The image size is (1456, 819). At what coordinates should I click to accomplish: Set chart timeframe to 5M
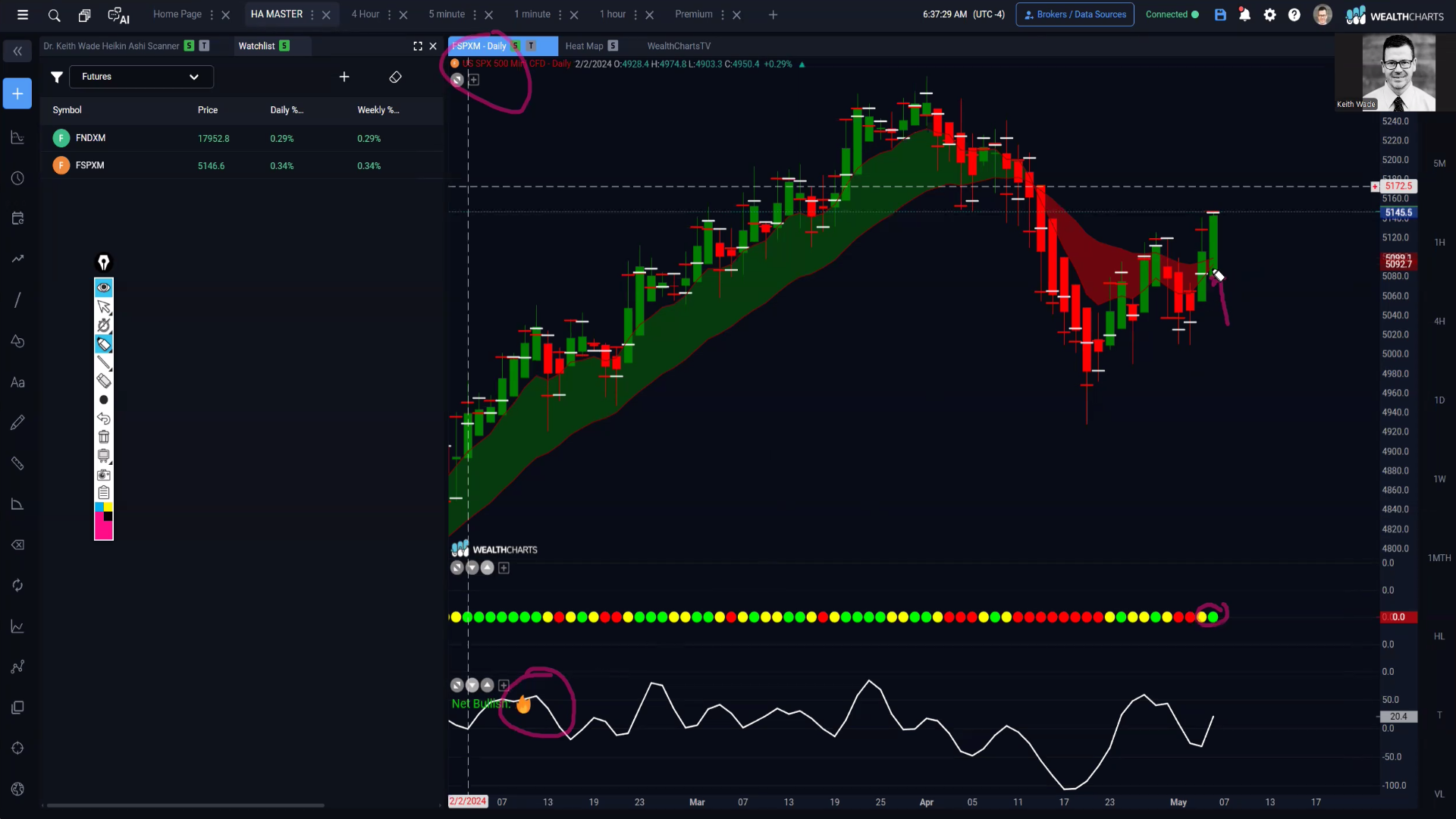1439,164
